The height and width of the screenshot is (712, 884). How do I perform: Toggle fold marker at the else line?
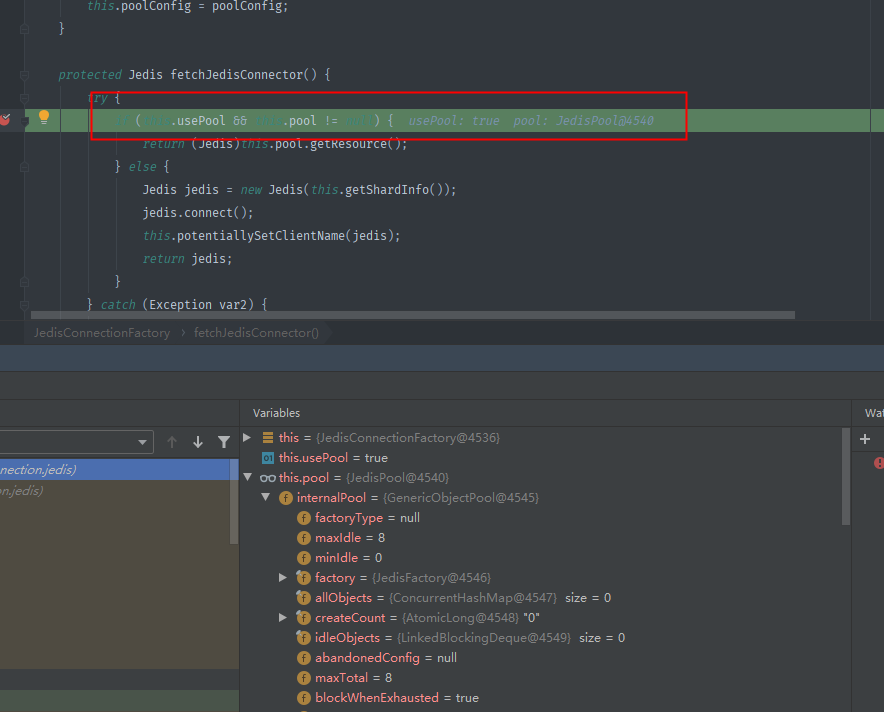(24, 167)
